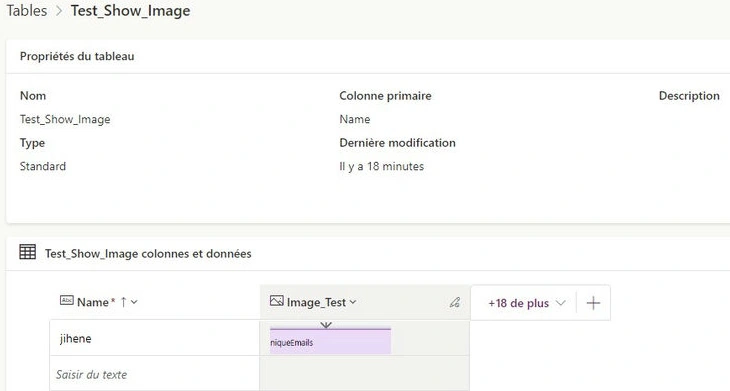Select the Test_Show_Image name value
Screen dimensions: 730x391
click(x=65, y=120)
